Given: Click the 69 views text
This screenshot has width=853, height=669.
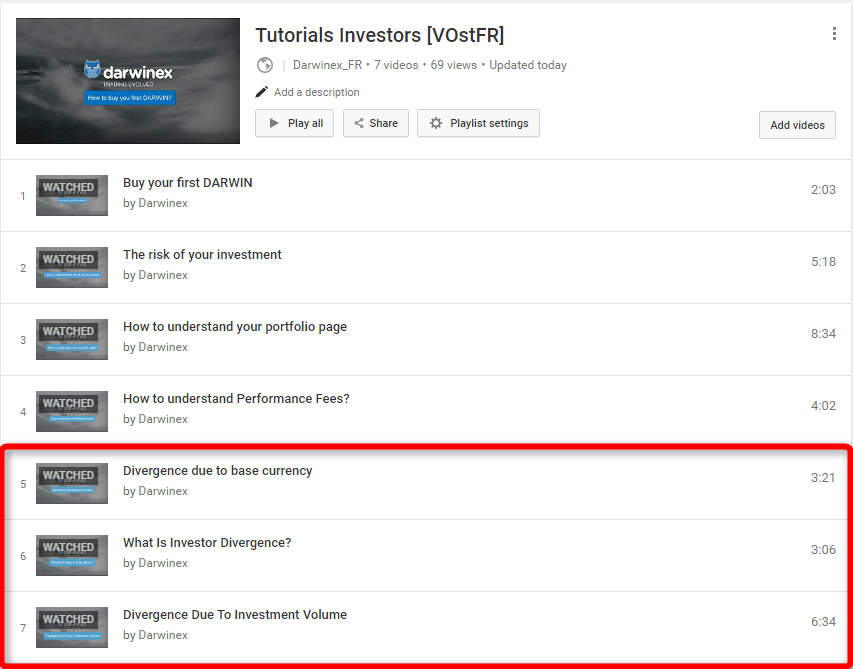Looking at the screenshot, I should (454, 65).
